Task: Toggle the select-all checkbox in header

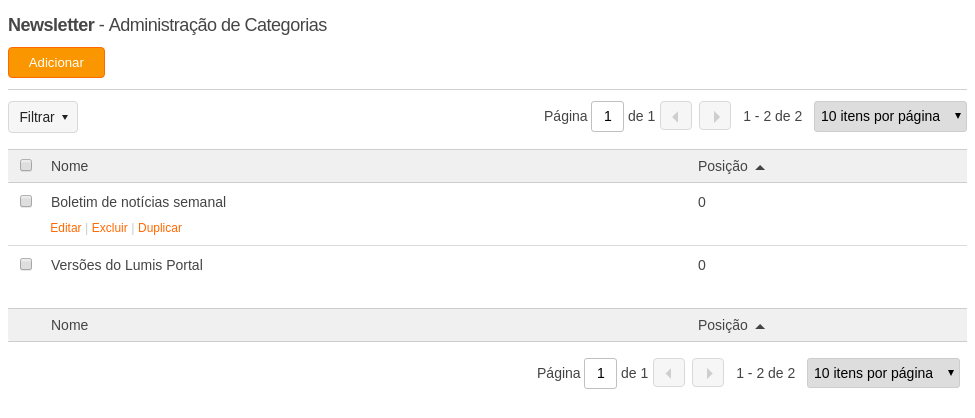Action: (x=26, y=165)
